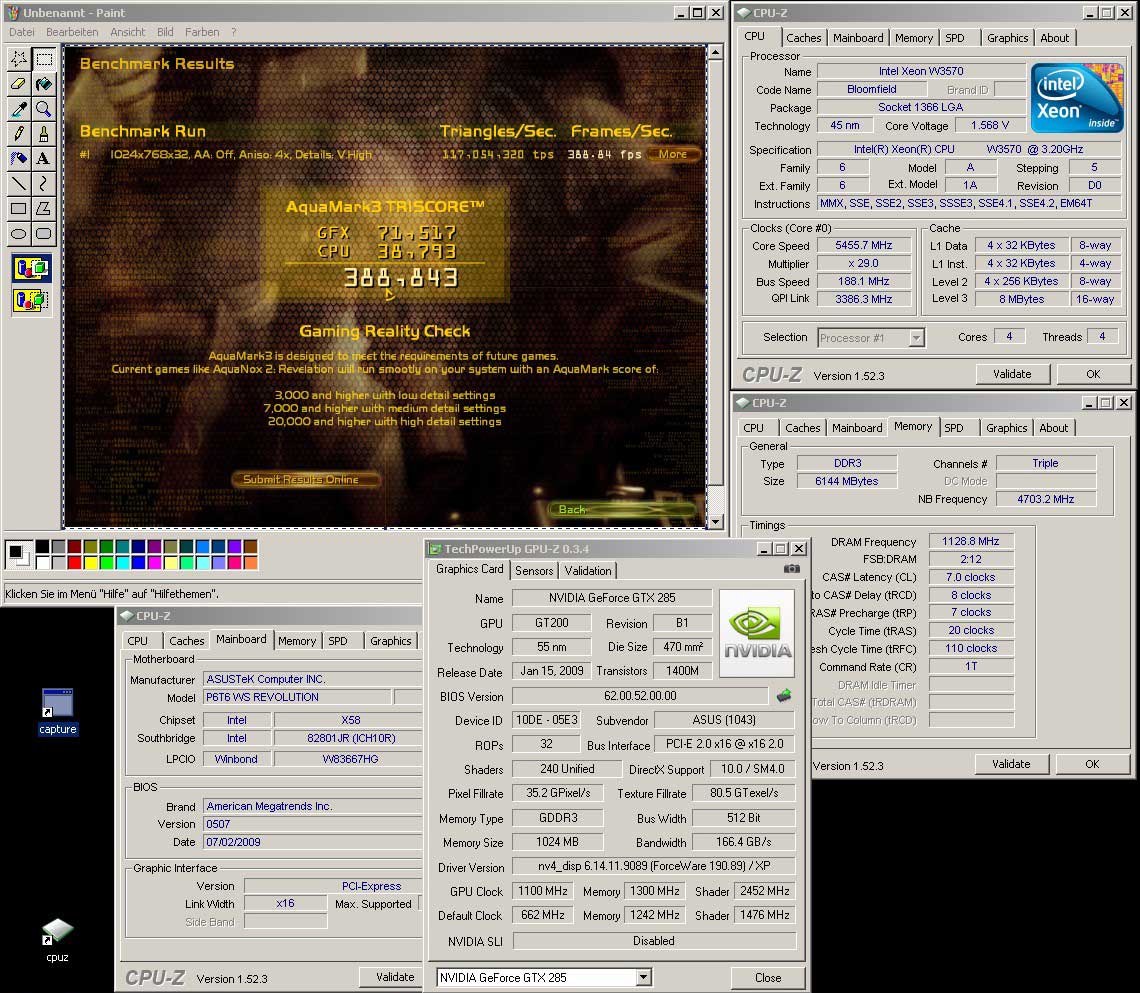This screenshot has width=1140, height=993.
Task: Open the capture shortcut on the desktop
Action: (57, 711)
